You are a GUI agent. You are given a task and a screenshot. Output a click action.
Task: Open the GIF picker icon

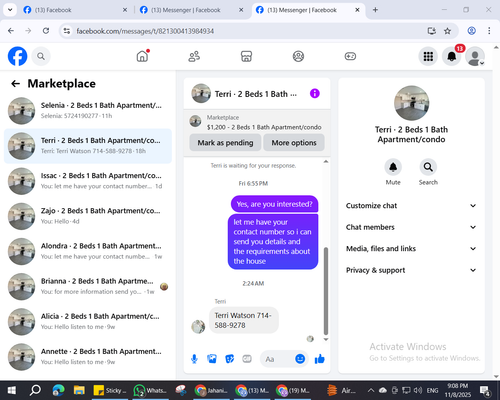pyautogui.click(x=247, y=359)
